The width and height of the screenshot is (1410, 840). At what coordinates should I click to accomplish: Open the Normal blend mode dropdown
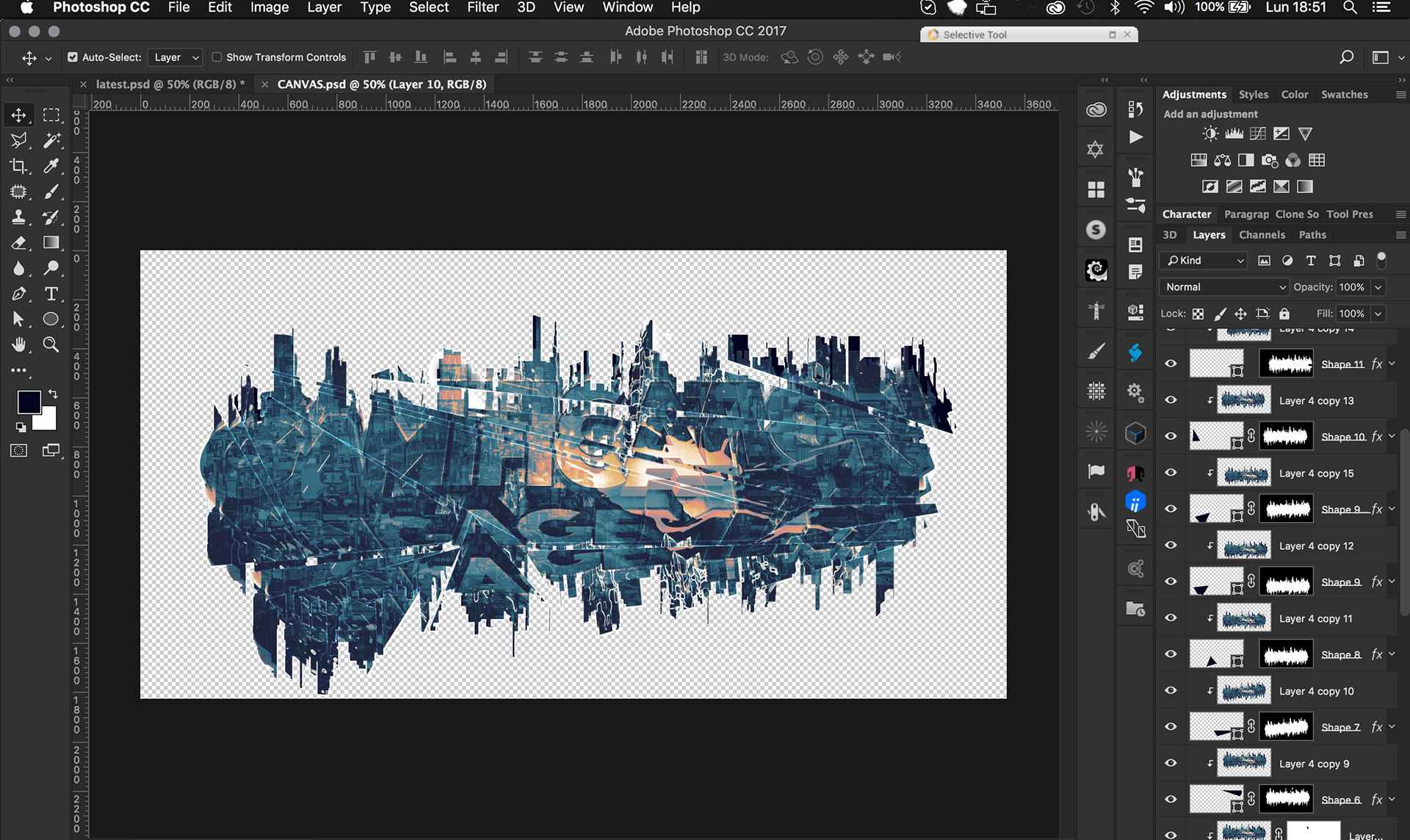[1225, 287]
